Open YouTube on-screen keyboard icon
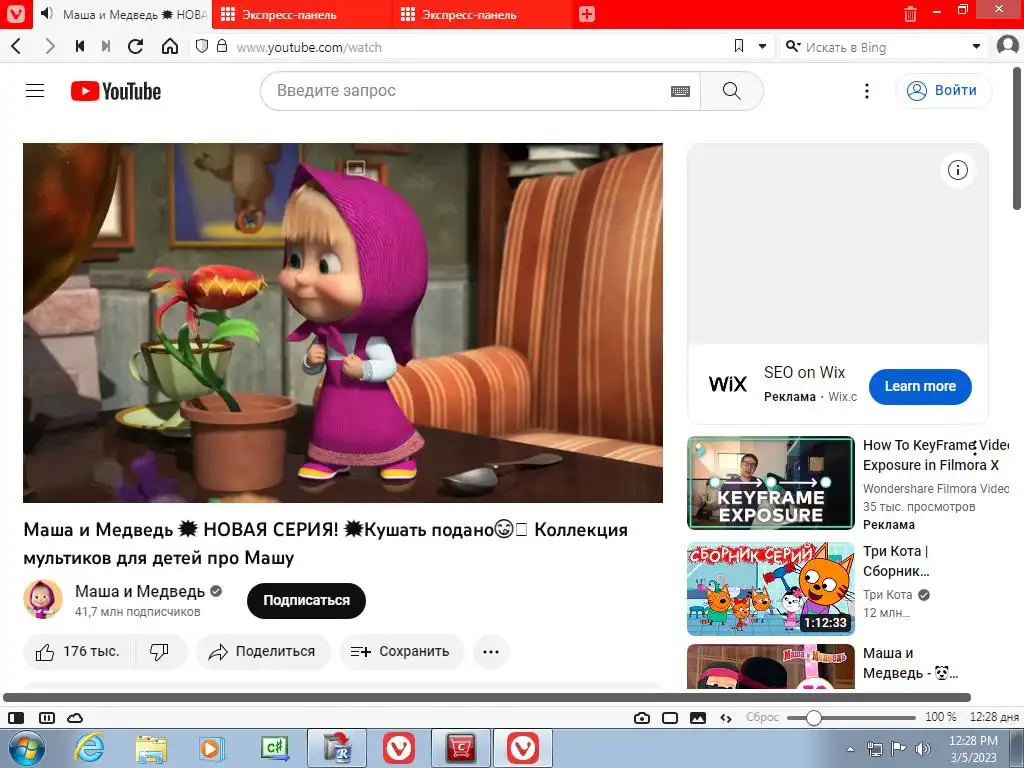Screen dimensions: 1024x768 (680, 91)
